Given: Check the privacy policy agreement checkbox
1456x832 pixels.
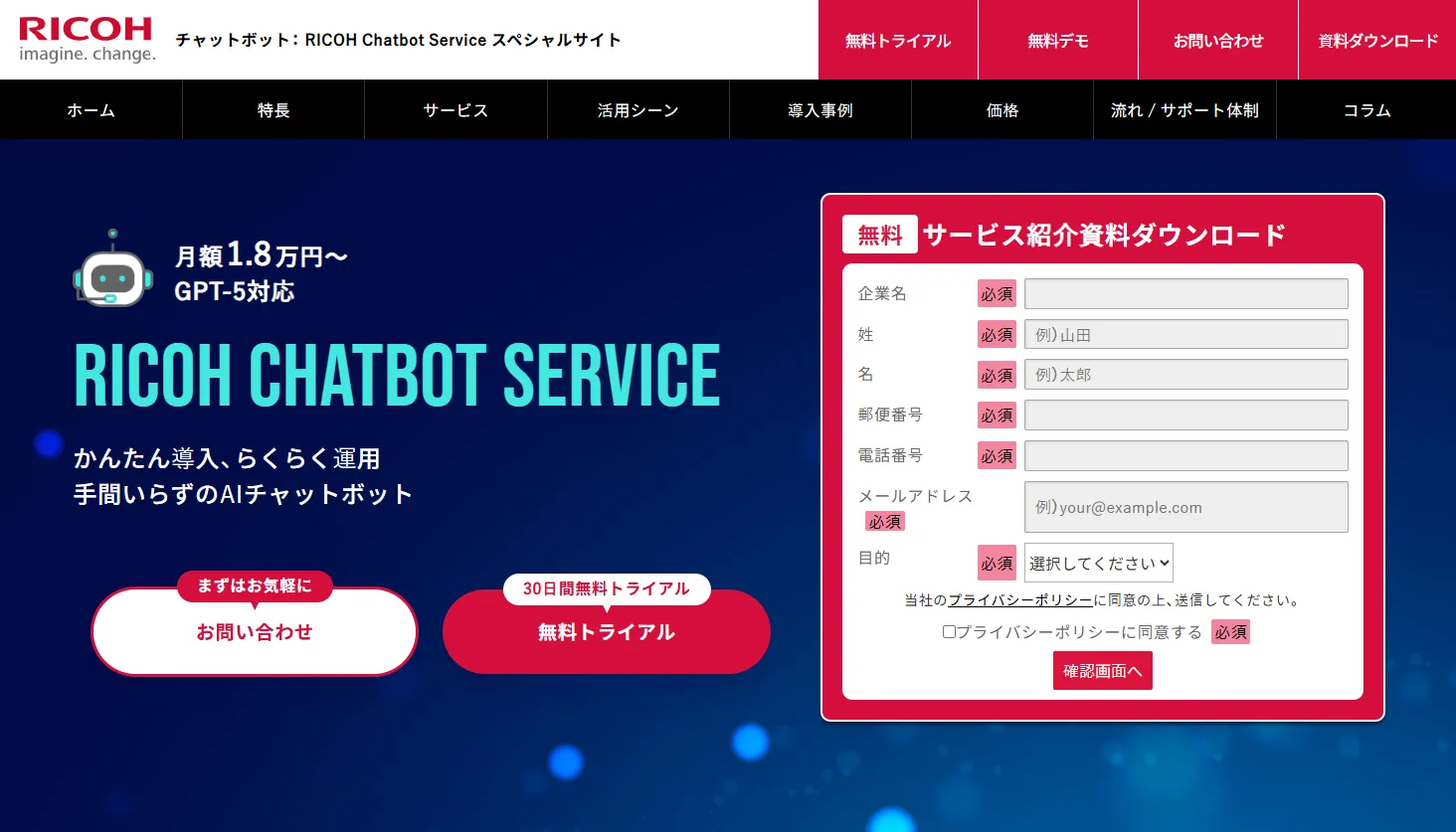Looking at the screenshot, I should pyautogui.click(x=949, y=632).
